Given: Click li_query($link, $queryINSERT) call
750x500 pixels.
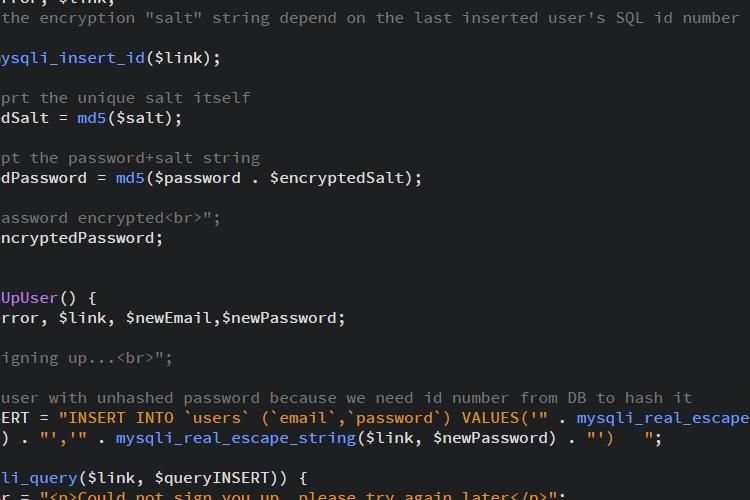Looking at the screenshot, I should 143,478.
